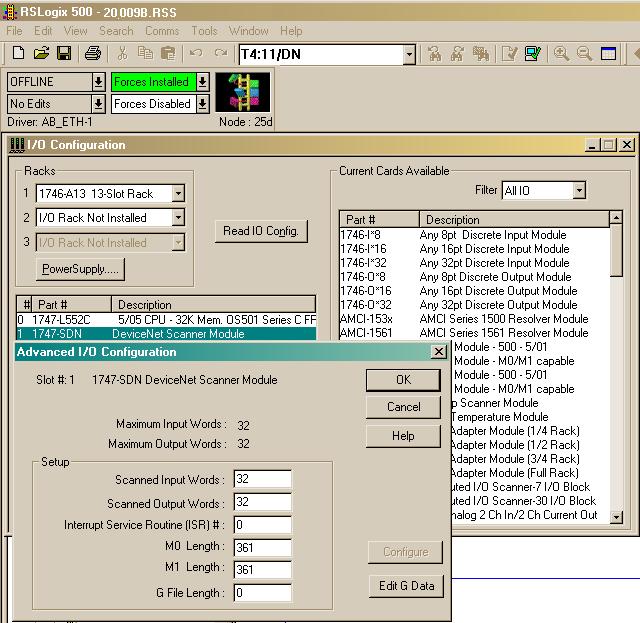Copy with the toolbar copy icon
The width and height of the screenshot is (640, 623).
coord(145,53)
